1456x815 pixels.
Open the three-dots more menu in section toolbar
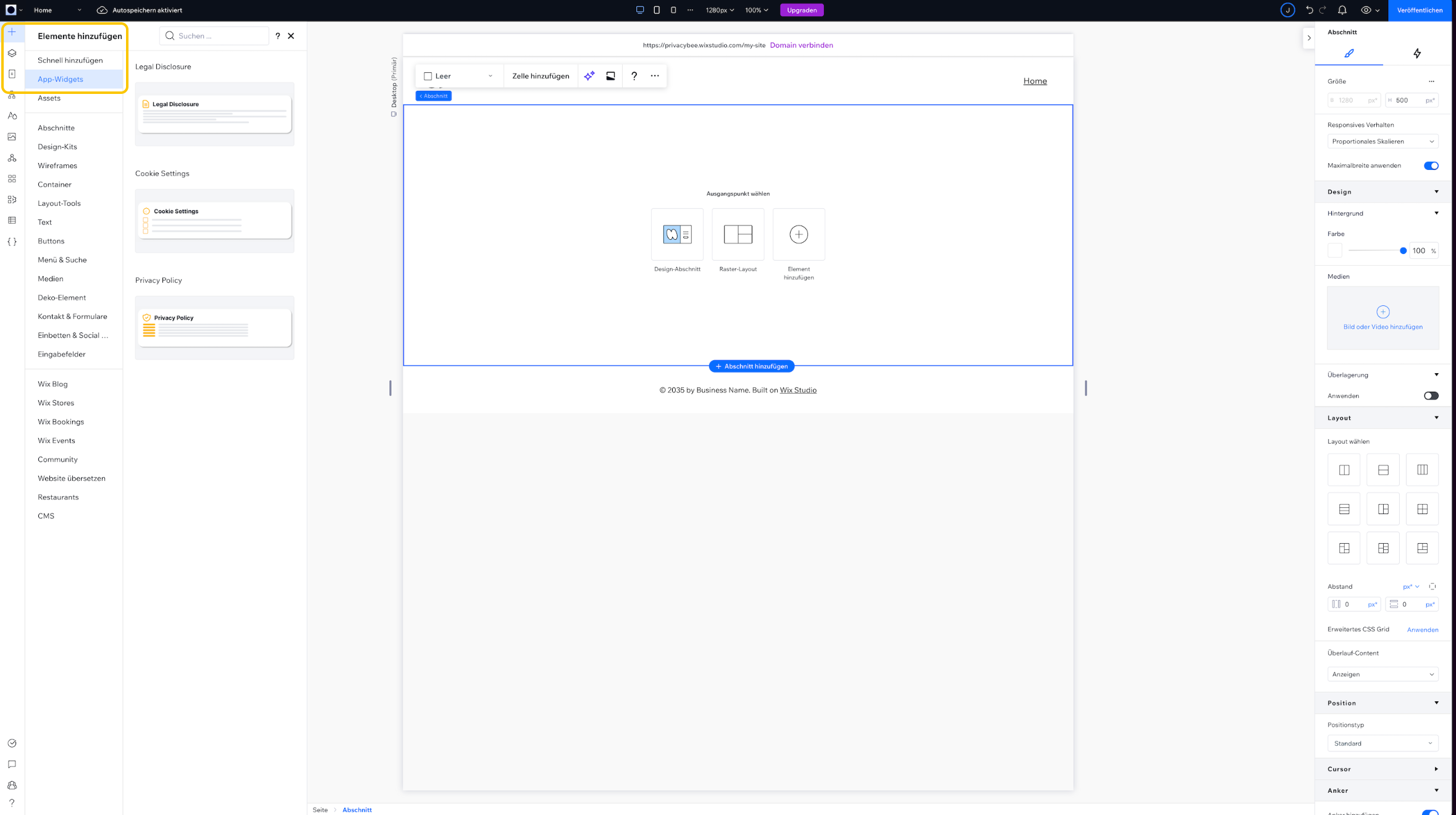coord(655,76)
